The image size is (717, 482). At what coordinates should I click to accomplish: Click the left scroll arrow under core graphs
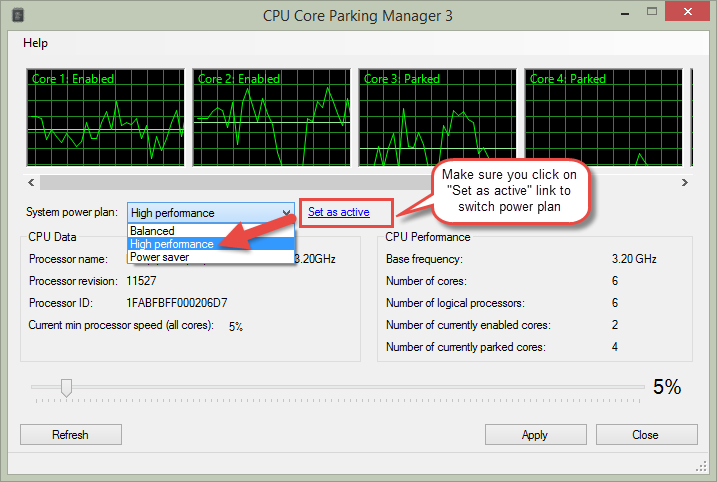point(31,182)
